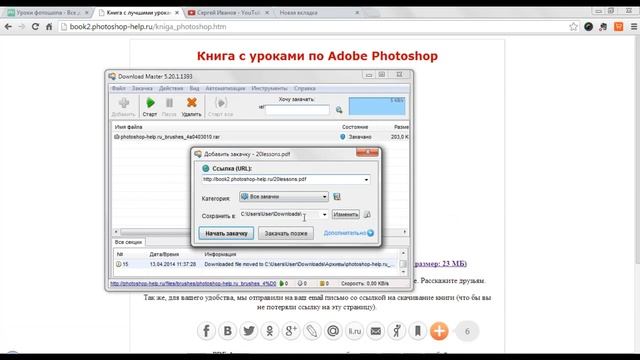Click the Дополнительно link
This screenshot has height=360, width=640.
[x=344, y=233]
